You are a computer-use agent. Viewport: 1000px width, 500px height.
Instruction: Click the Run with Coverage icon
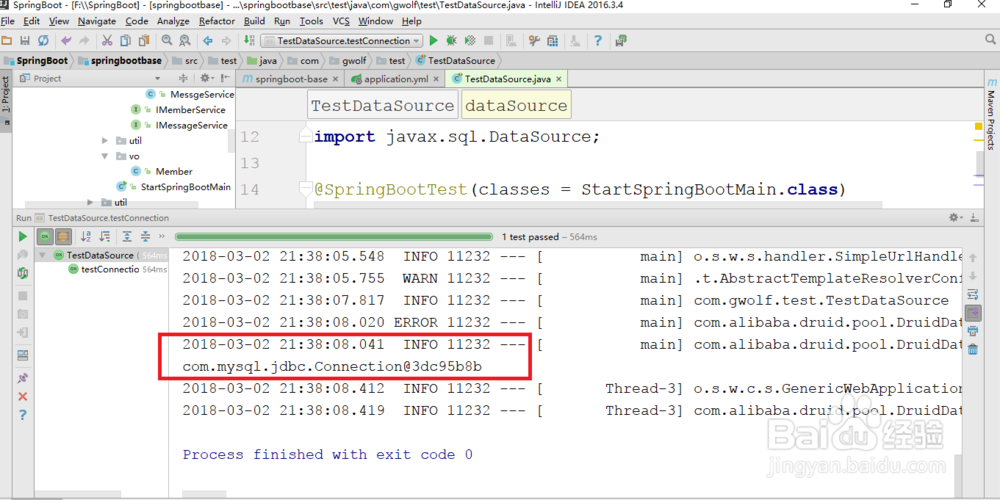470,41
